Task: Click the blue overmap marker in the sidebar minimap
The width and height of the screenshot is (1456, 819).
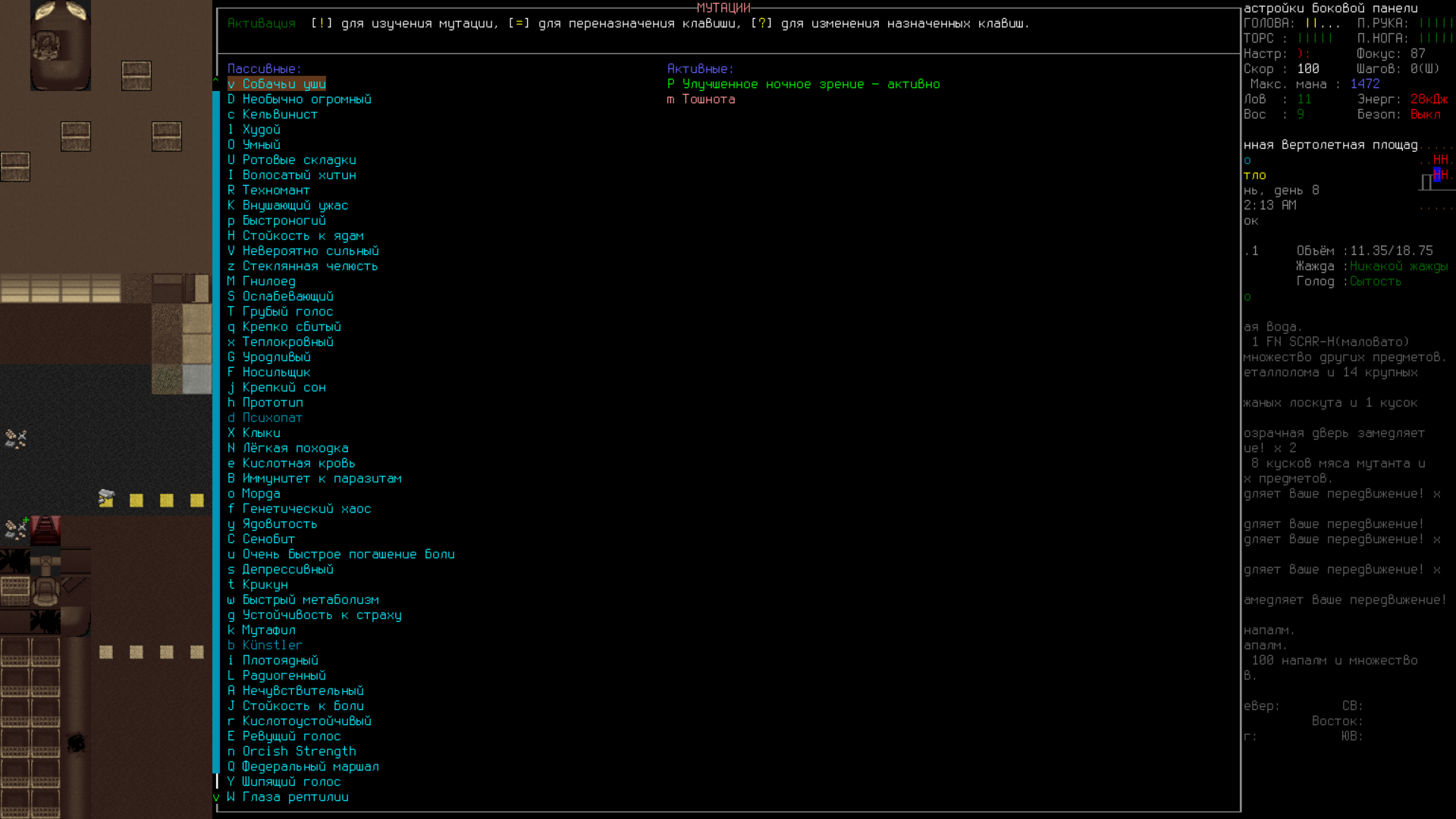Action: click(x=1436, y=174)
